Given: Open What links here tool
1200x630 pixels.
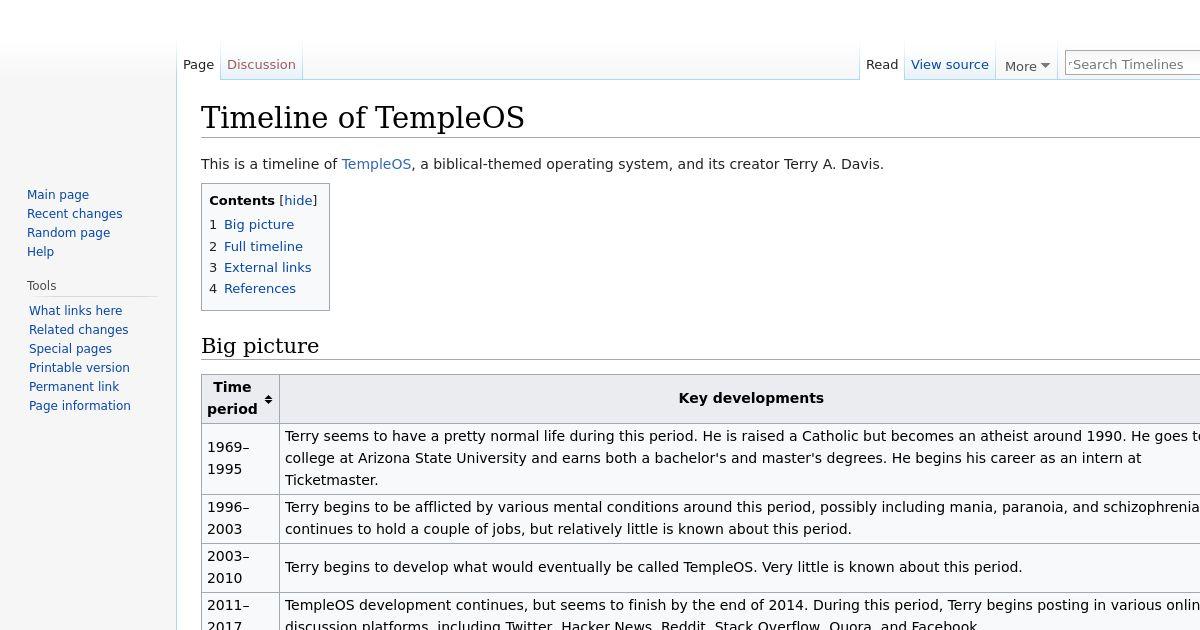Looking at the screenshot, I should [x=76, y=311].
